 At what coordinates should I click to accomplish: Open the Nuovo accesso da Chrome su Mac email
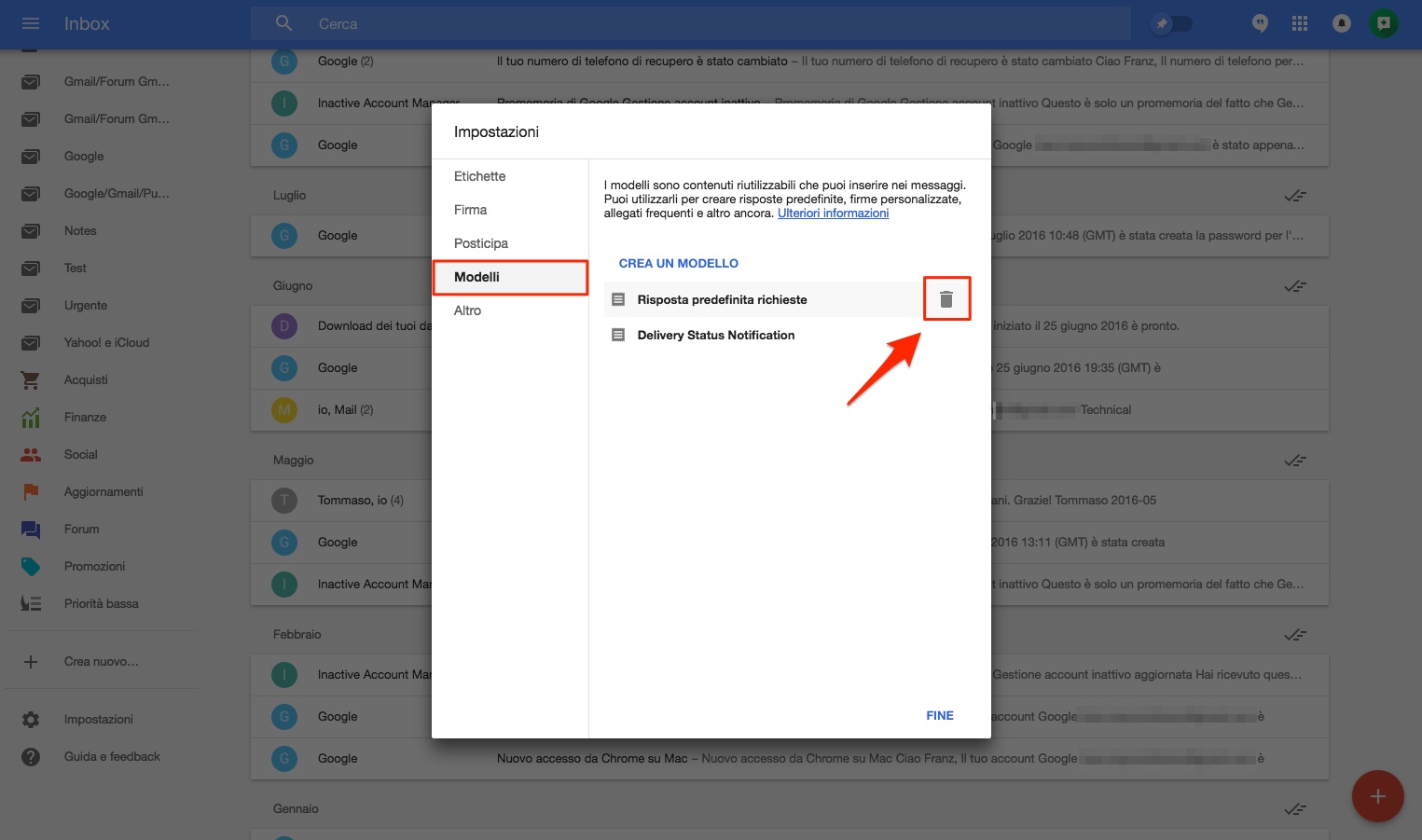790,759
